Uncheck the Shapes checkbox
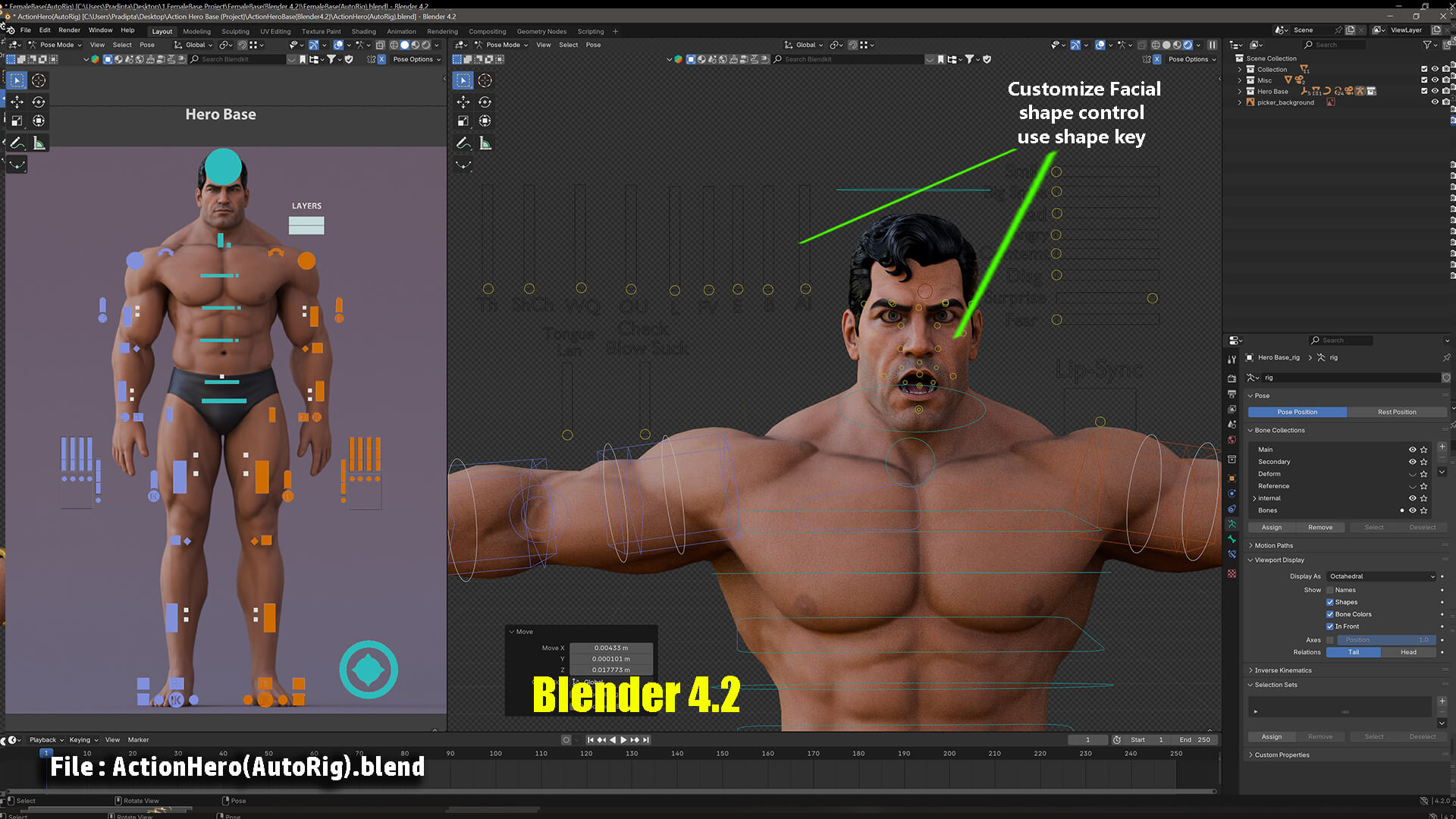This screenshot has height=819, width=1456. click(1329, 602)
